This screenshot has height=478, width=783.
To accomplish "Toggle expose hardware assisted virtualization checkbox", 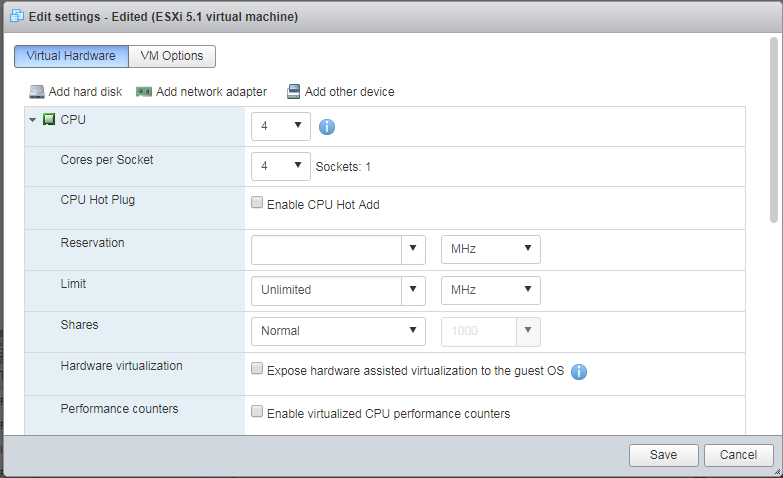I will coord(257,370).
